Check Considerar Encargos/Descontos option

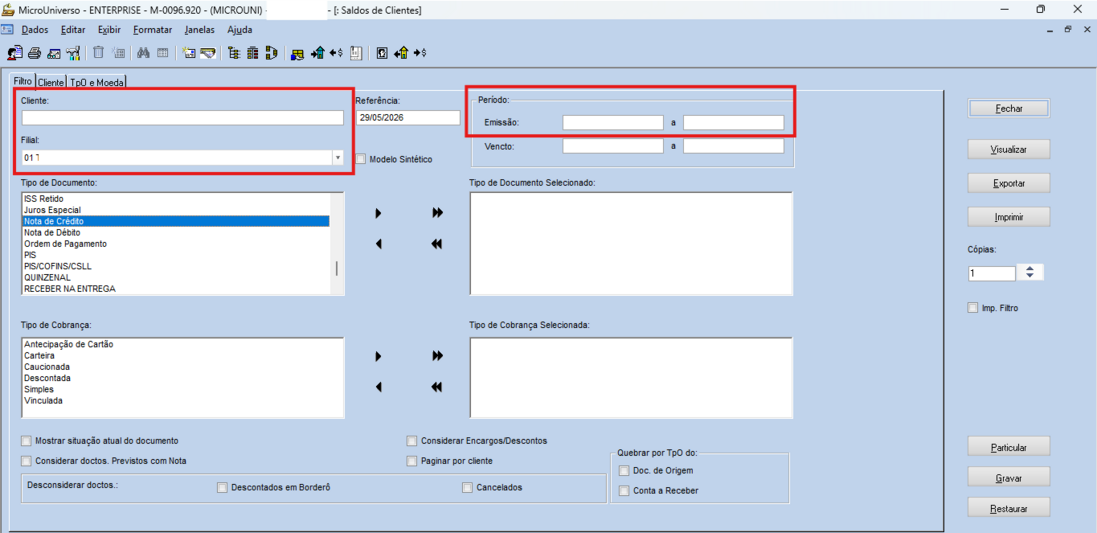pyautogui.click(x=411, y=441)
